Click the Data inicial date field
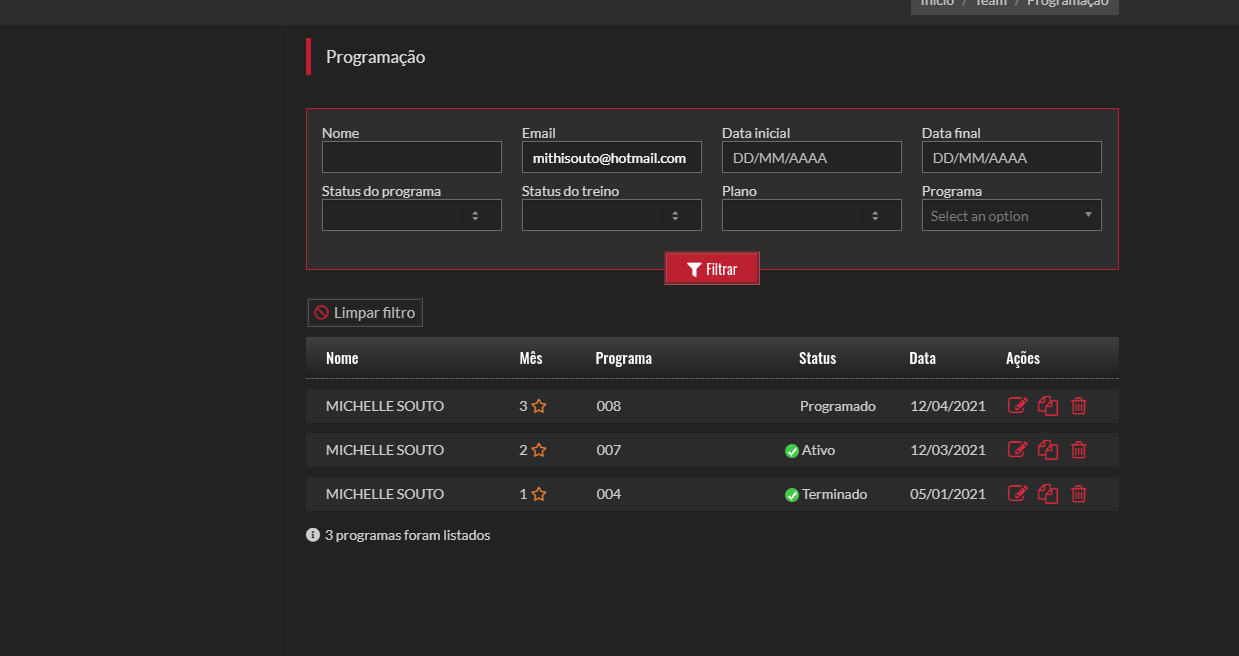1239x656 pixels. (x=811, y=158)
